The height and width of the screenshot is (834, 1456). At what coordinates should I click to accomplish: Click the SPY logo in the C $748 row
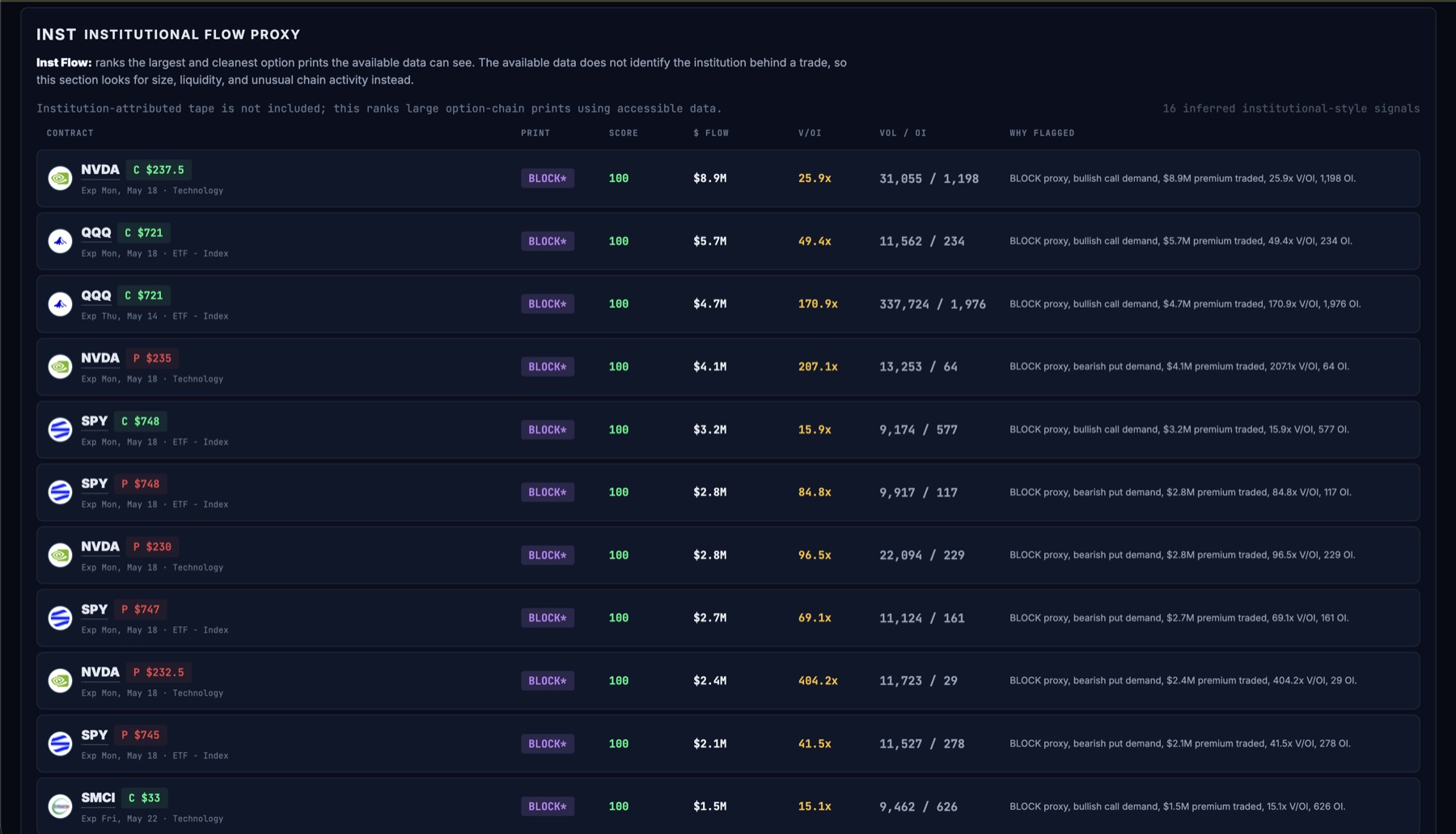coord(60,430)
